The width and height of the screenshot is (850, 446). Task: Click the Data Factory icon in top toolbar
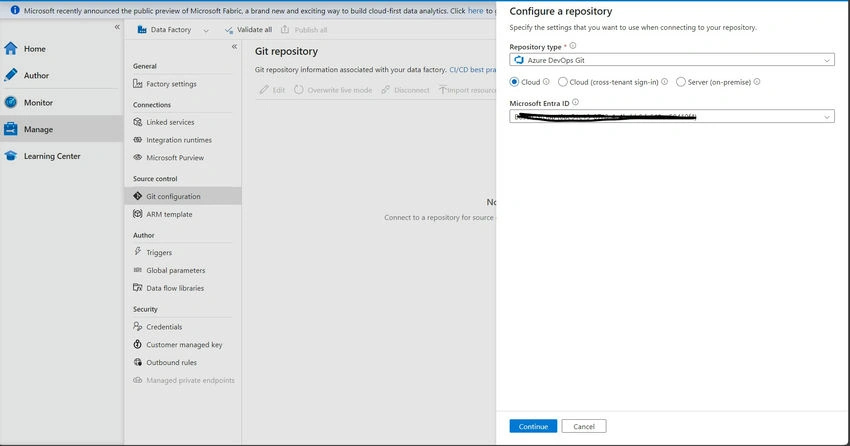(x=142, y=30)
